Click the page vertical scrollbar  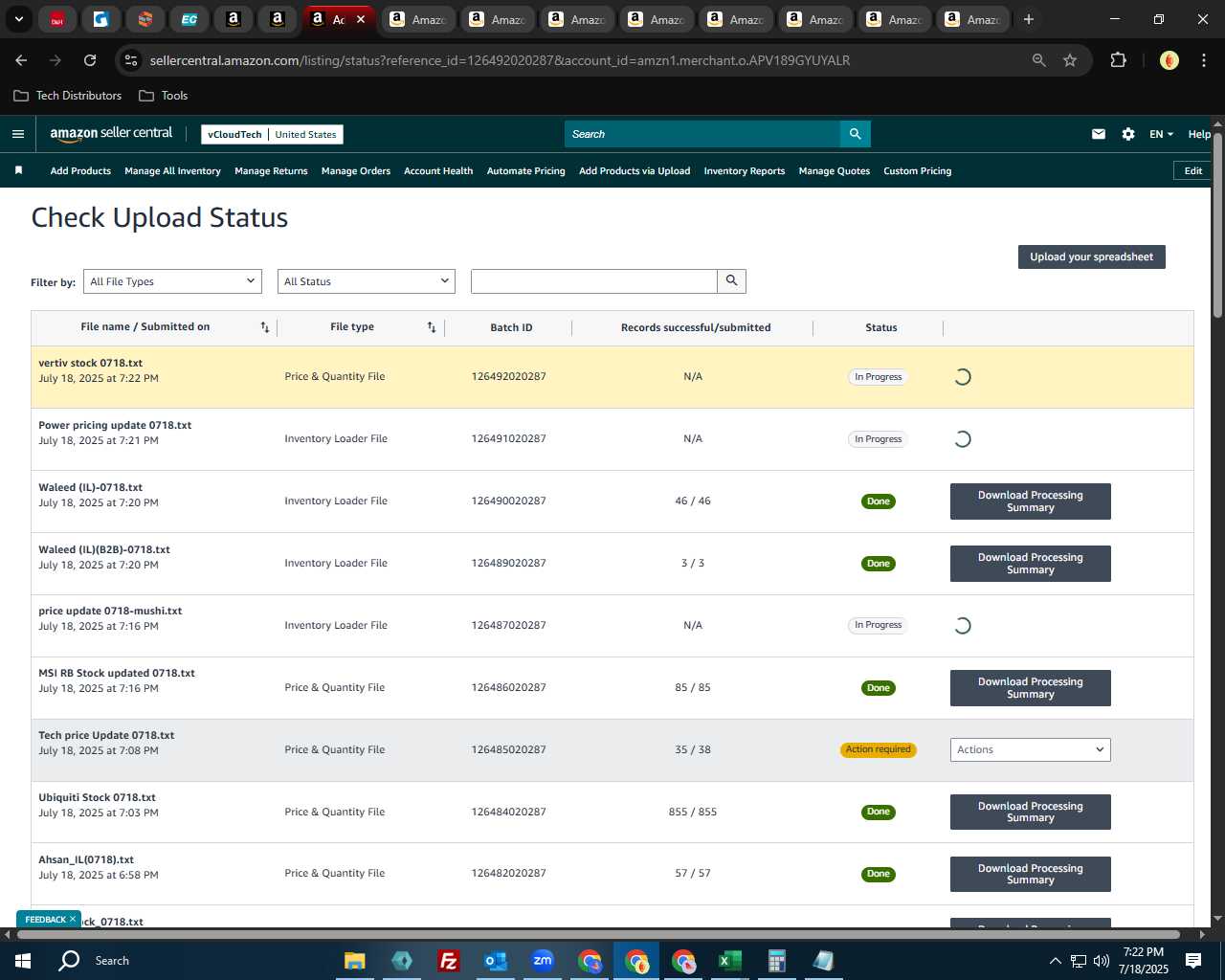(1217, 225)
